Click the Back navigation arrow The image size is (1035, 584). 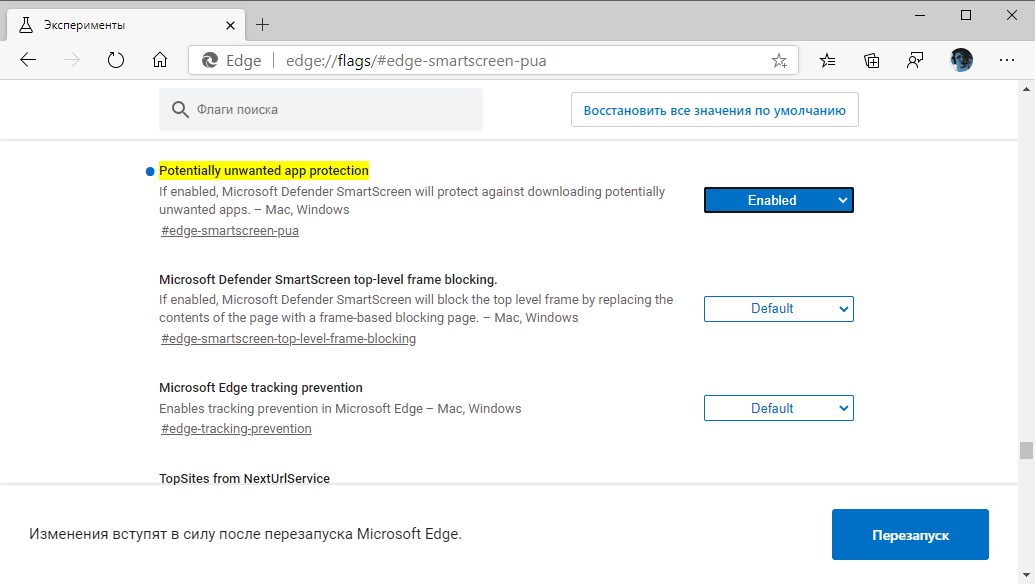click(27, 59)
